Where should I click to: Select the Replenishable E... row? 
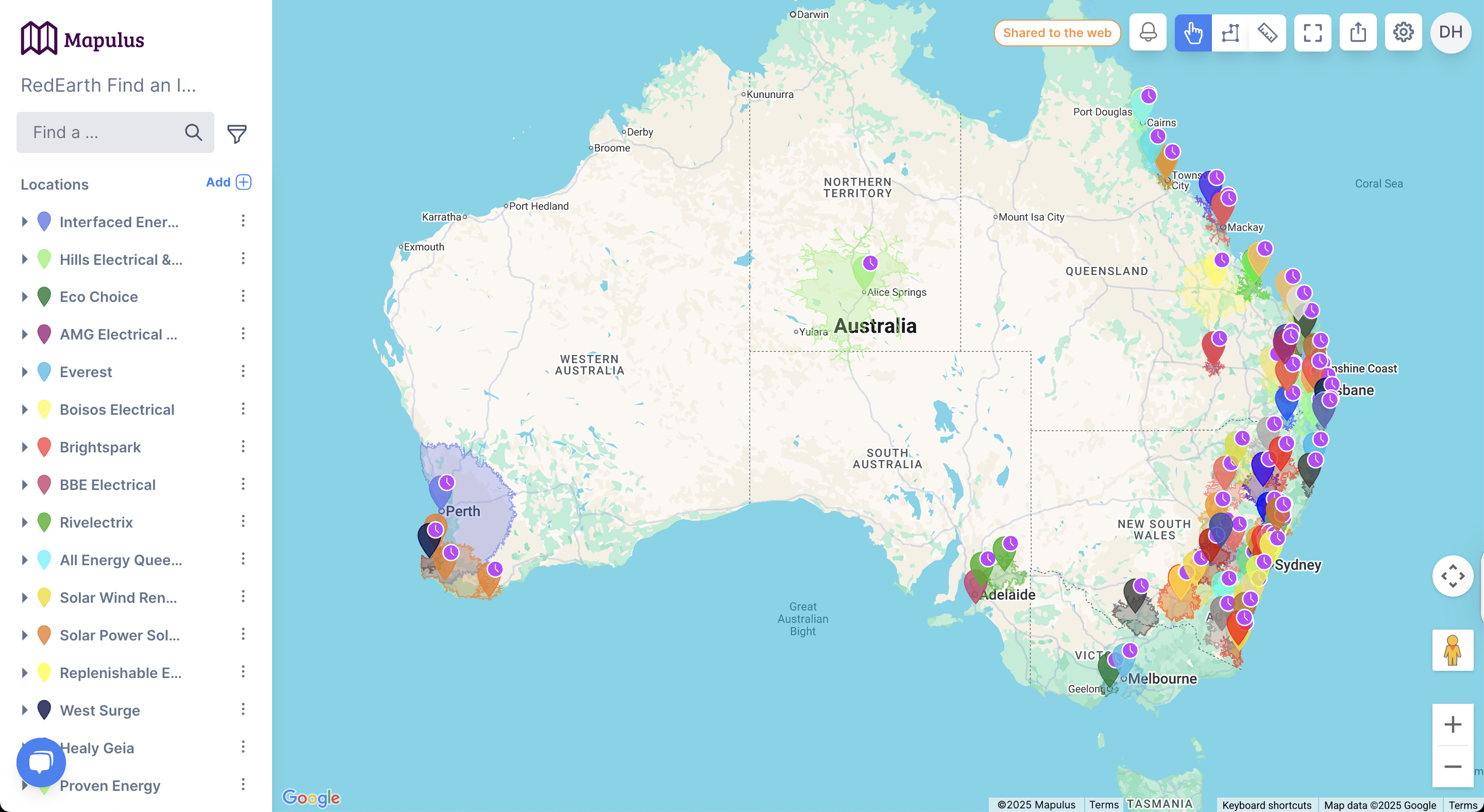[136, 673]
